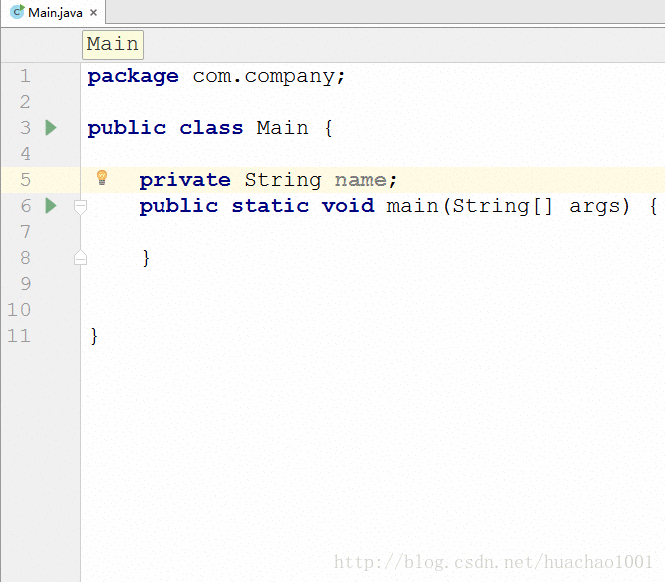665x582 pixels.
Task: Run the main method from line 6 gutter arrow
Action: [51, 206]
